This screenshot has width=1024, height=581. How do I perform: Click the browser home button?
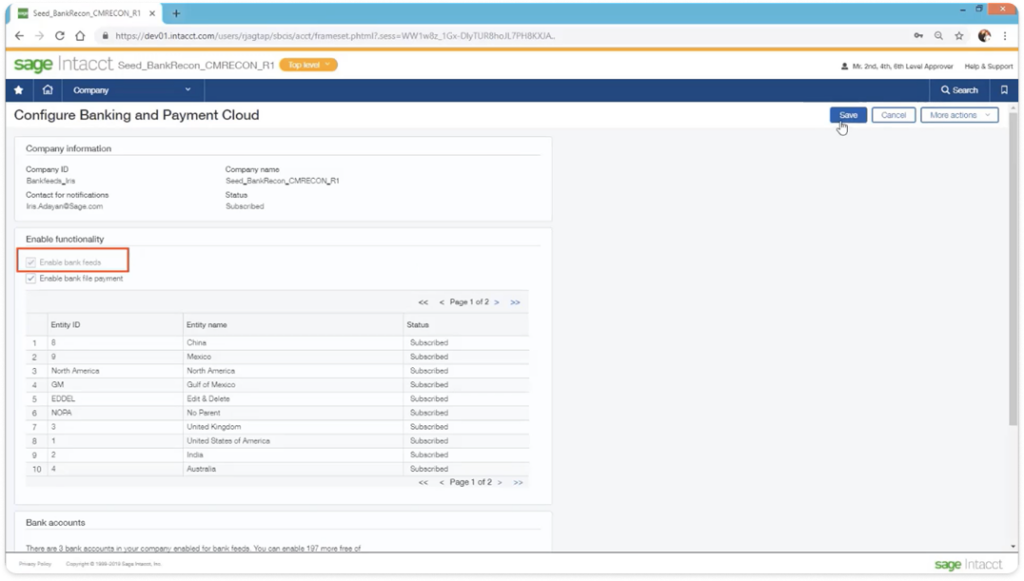coord(80,36)
